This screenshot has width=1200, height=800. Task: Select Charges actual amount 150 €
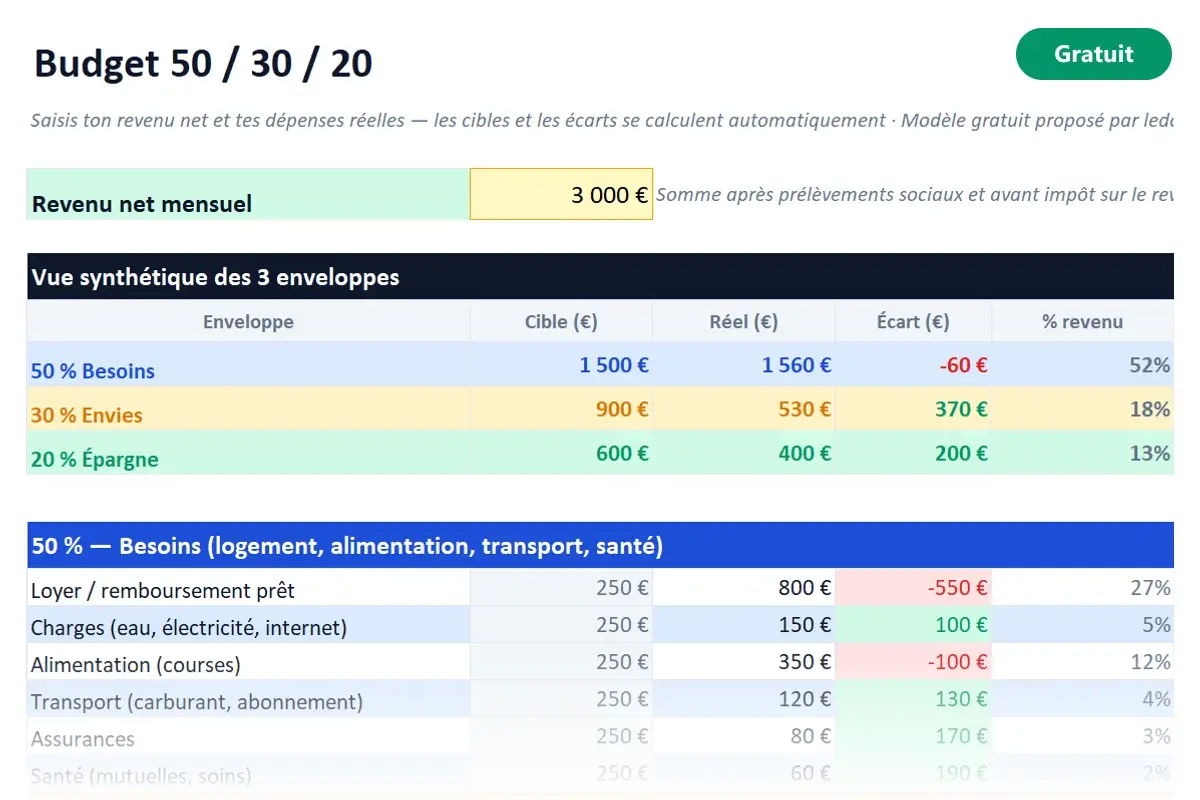click(744, 625)
